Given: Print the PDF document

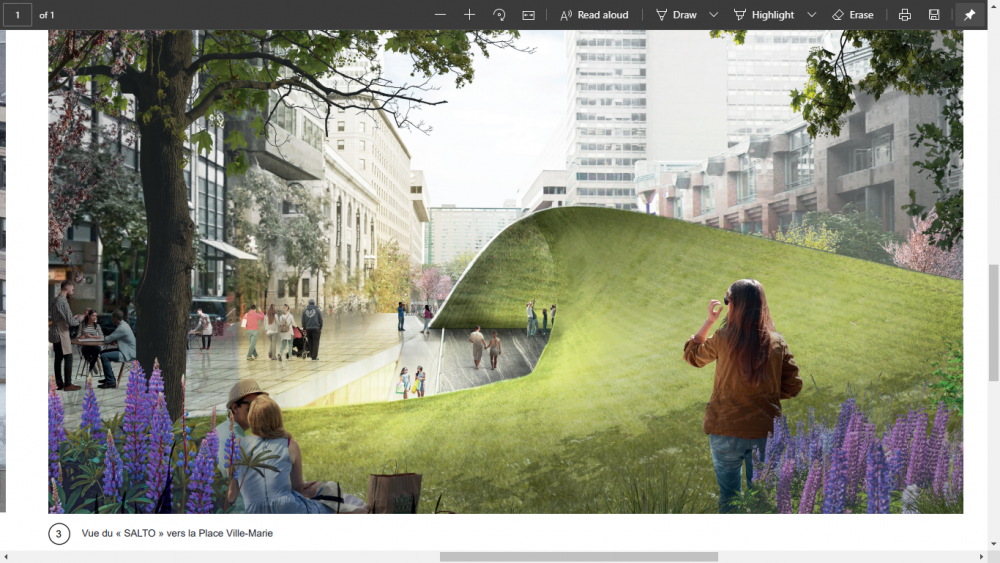Looking at the screenshot, I should 904,15.
